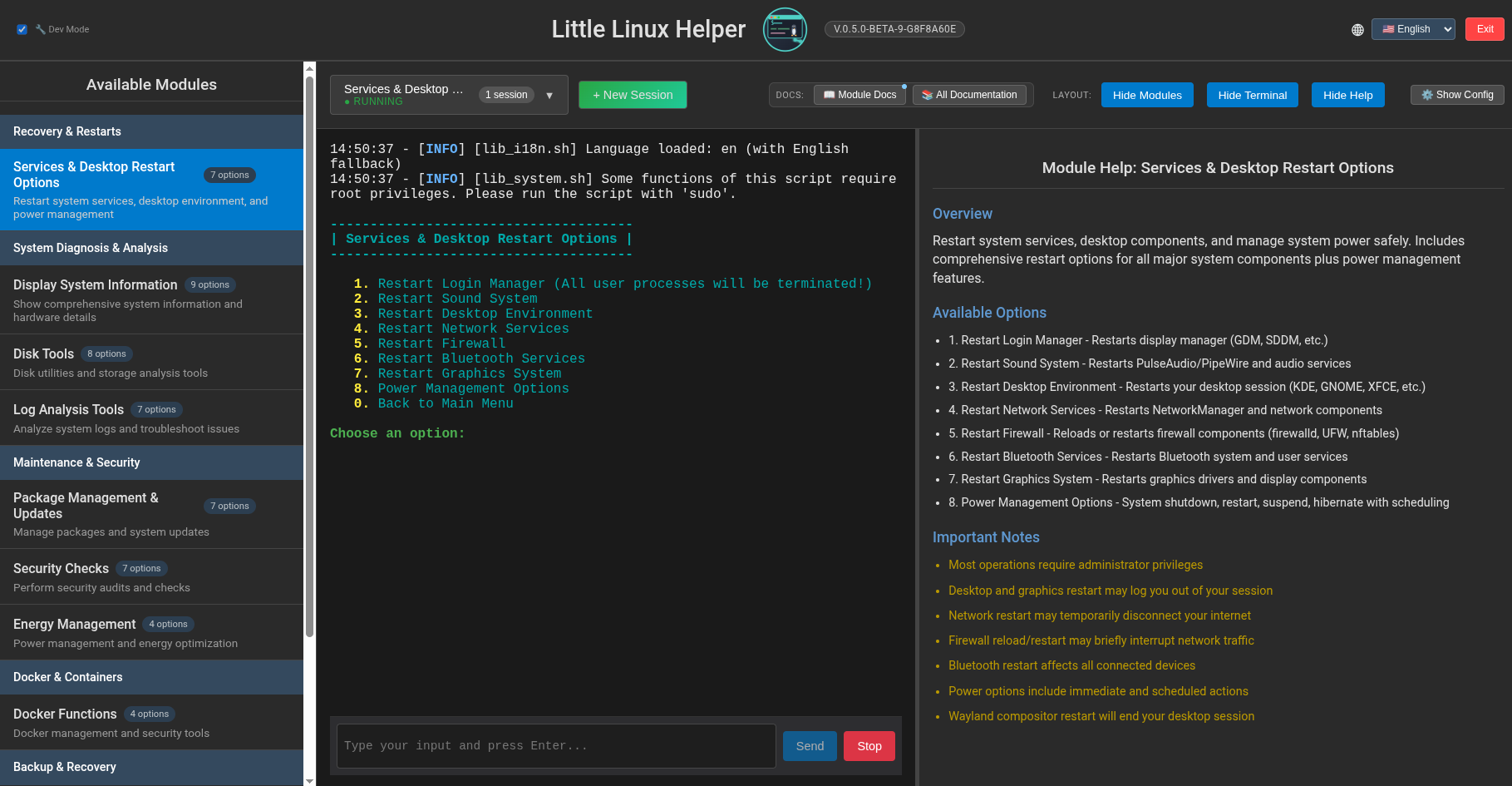The image size is (1512, 786).
Task: Open the English language dropdown
Action: pyautogui.click(x=1413, y=29)
